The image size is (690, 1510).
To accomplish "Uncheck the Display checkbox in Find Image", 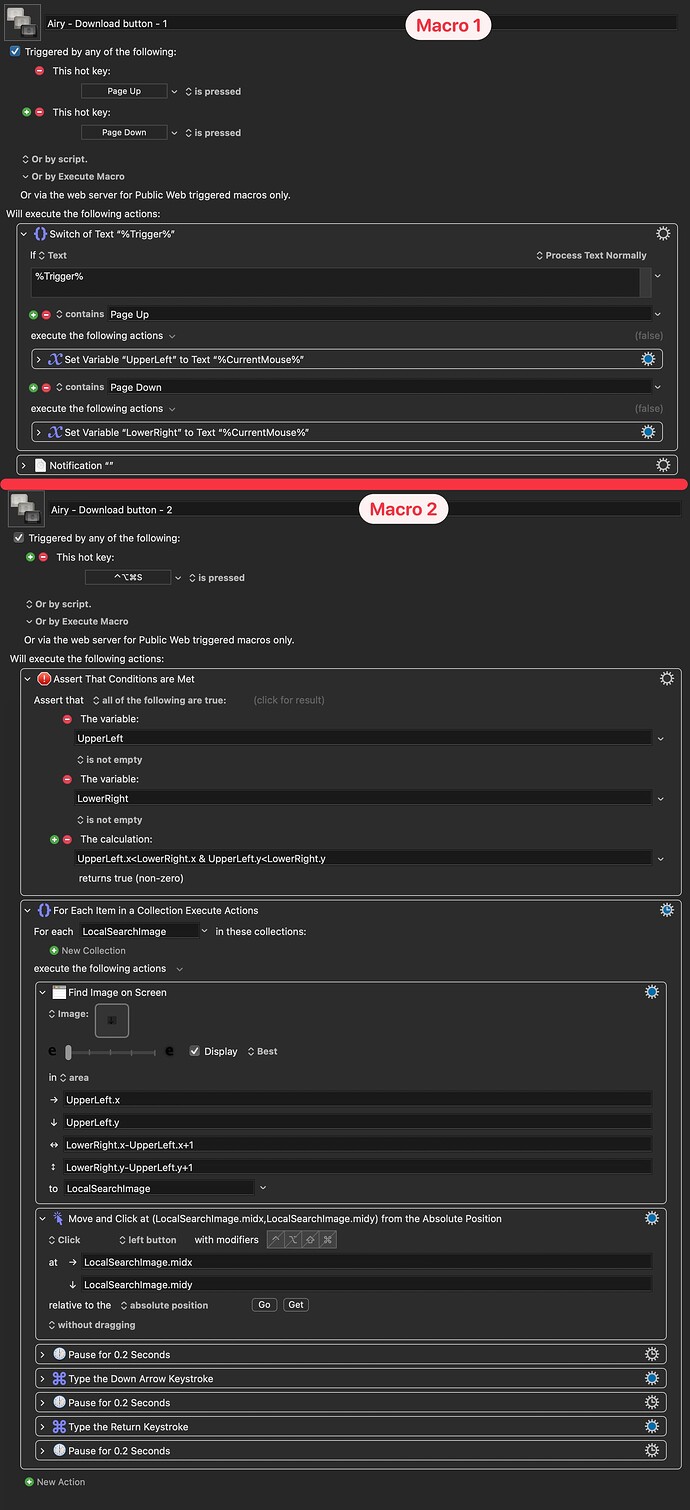I will click(x=195, y=1051).
